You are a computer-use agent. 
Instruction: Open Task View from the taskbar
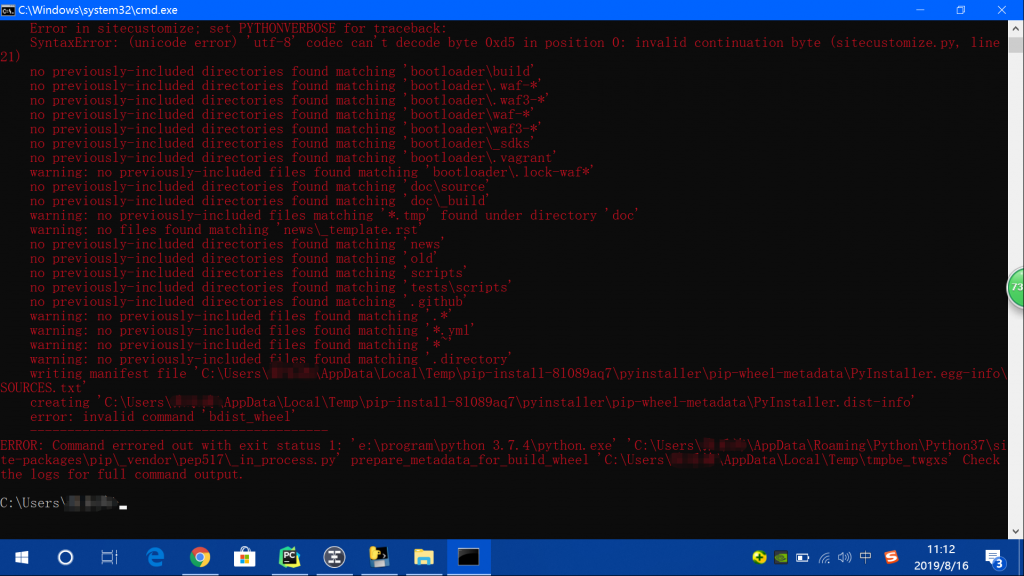pos(110,557)
